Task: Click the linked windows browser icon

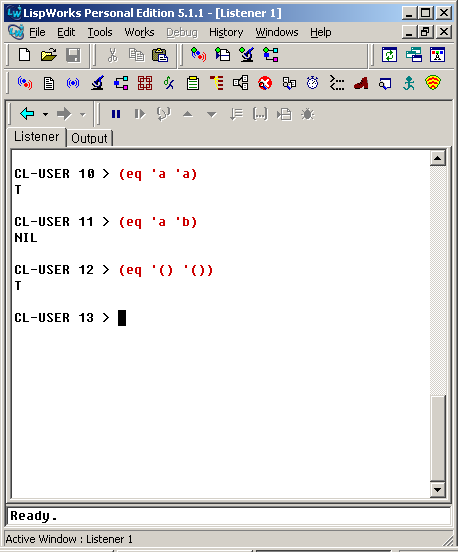Action: click(289, 83)
